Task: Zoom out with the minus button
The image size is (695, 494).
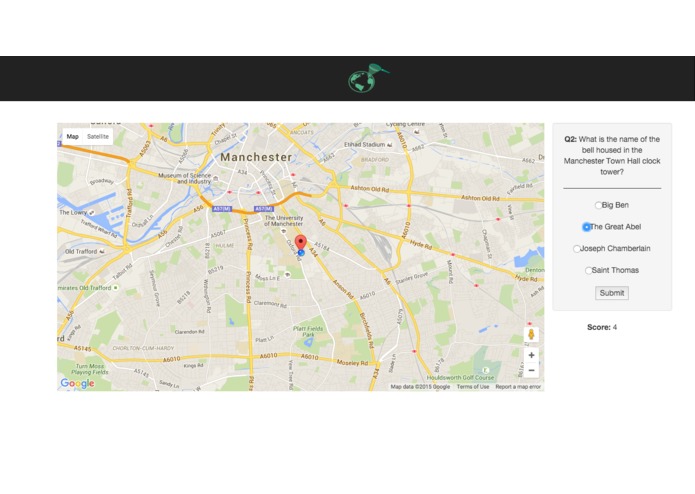Action: click(531, 370)
